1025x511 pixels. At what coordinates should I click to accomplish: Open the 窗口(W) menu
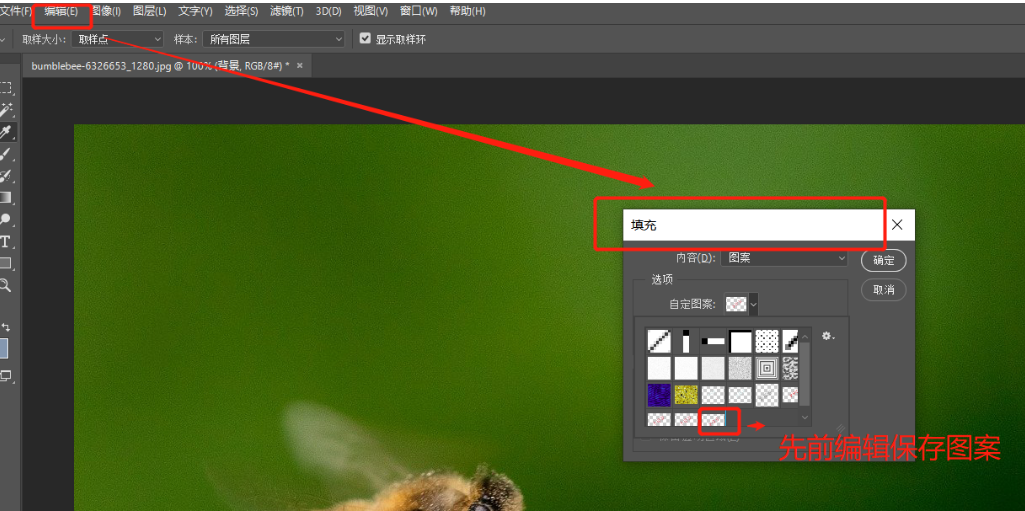click(418, 11)
